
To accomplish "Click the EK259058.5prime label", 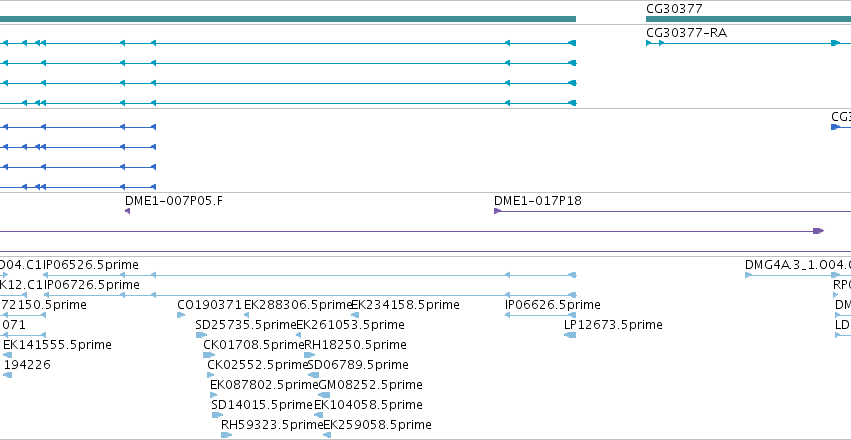I will [377, 425].
